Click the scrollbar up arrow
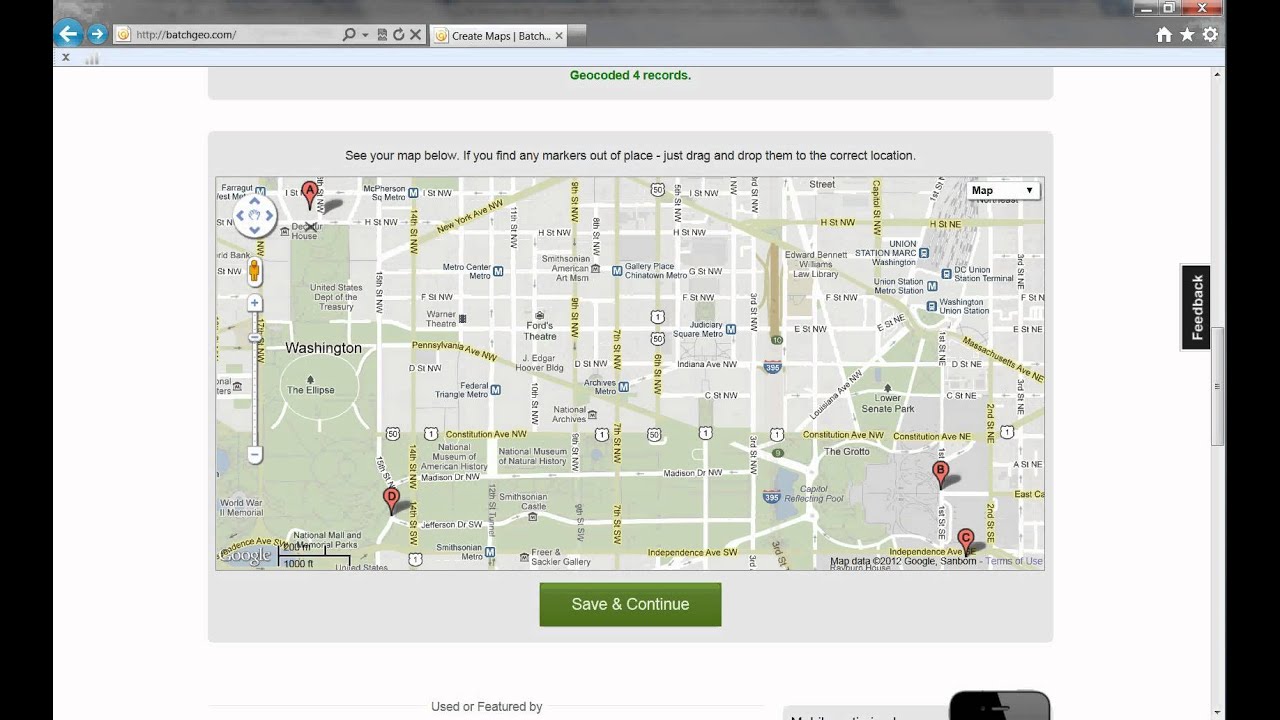 click(x=1217, y=73)
